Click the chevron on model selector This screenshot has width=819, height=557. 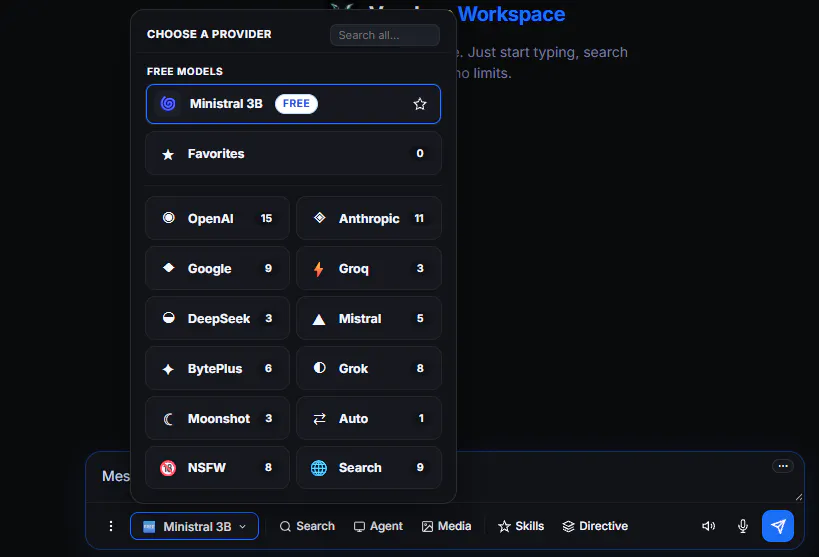(x=242, y=527)
